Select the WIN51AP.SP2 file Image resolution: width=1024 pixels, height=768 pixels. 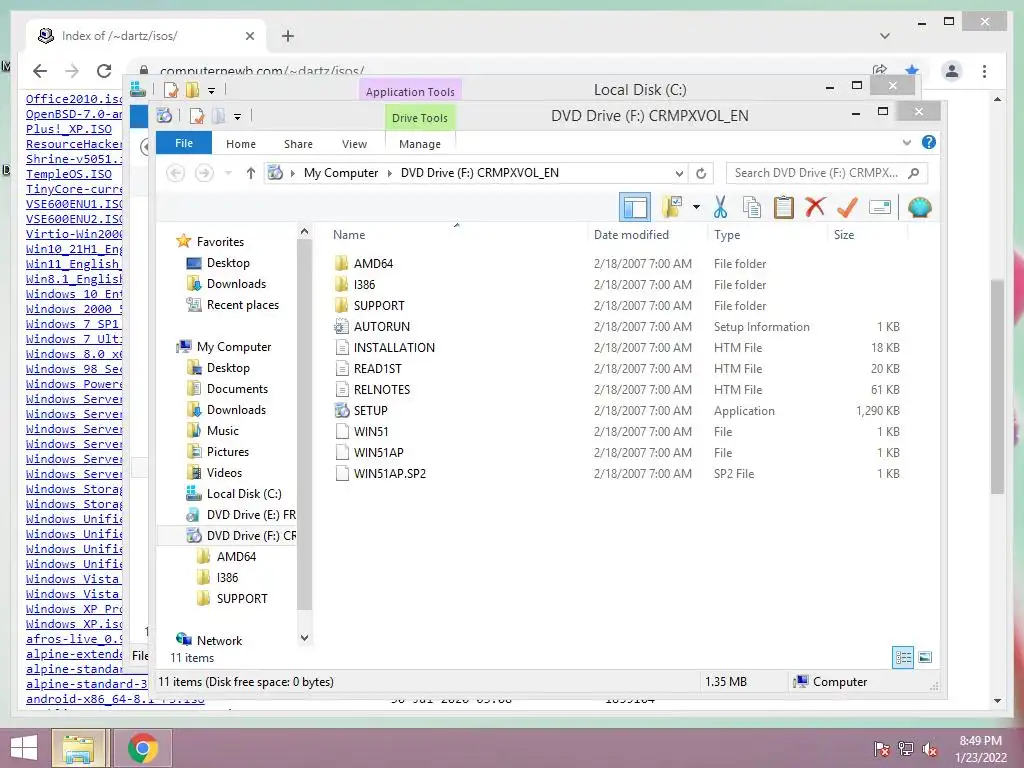coord(389,473)
